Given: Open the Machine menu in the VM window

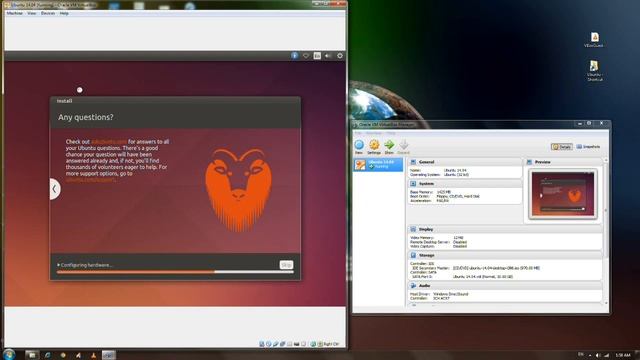Looking at the screenshot, I should click(x=15, y=13).
